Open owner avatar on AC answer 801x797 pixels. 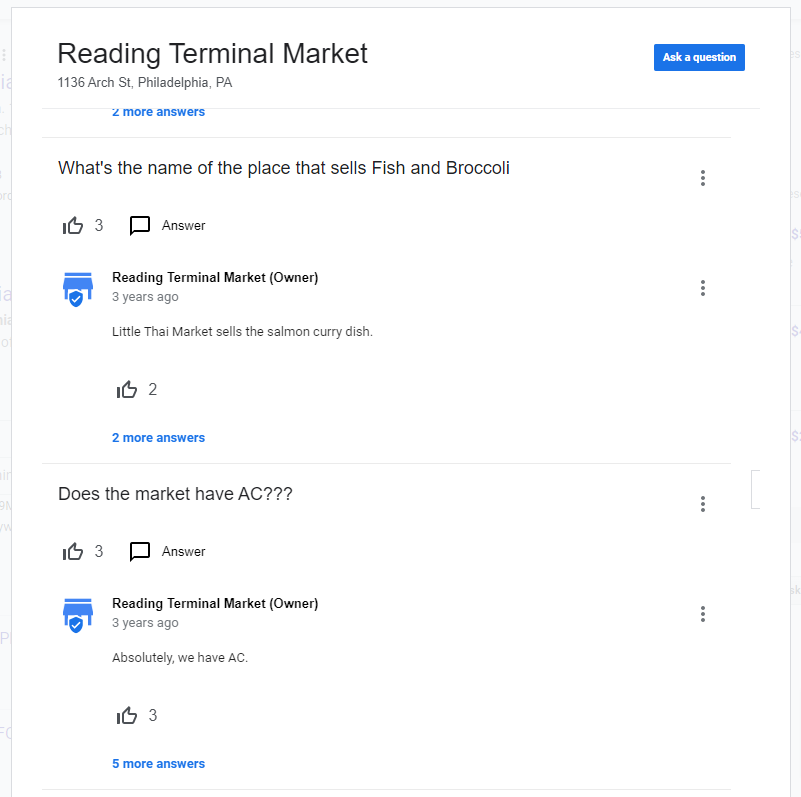point(78,615)
